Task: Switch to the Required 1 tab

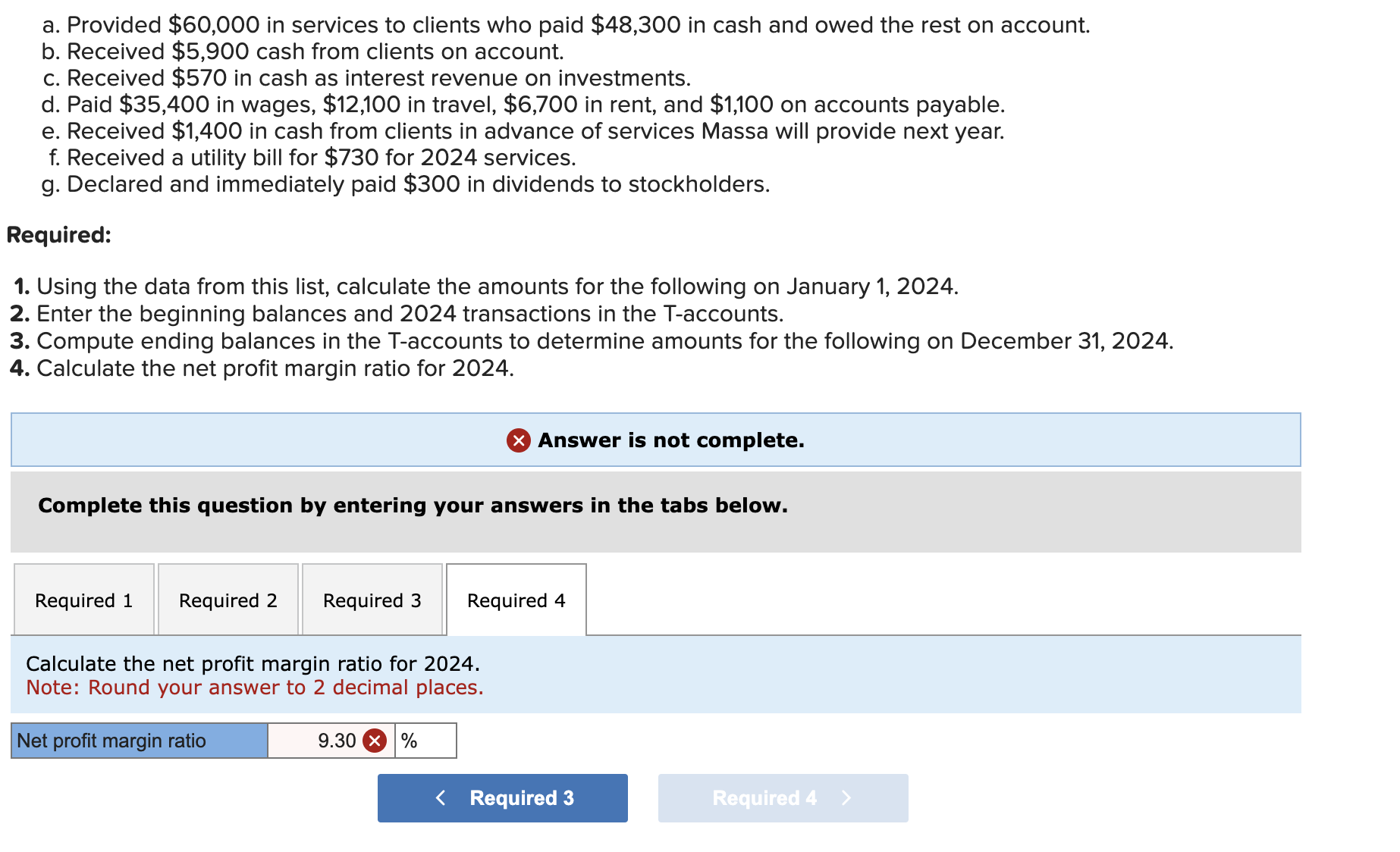Action: (83, 600)
